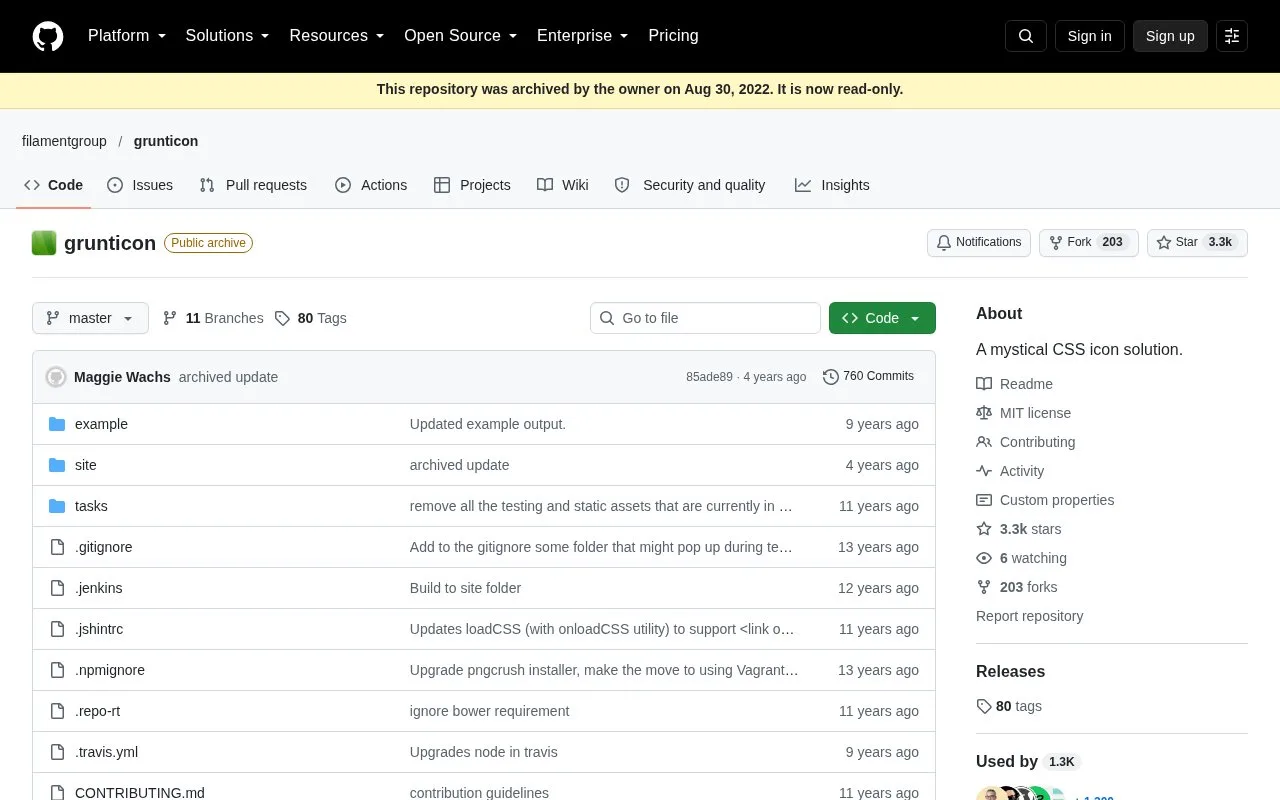Screen dimensions: 1280x800
Task: View the 11 Branches link
Action: pyautogui.click(x=213, y=318)
